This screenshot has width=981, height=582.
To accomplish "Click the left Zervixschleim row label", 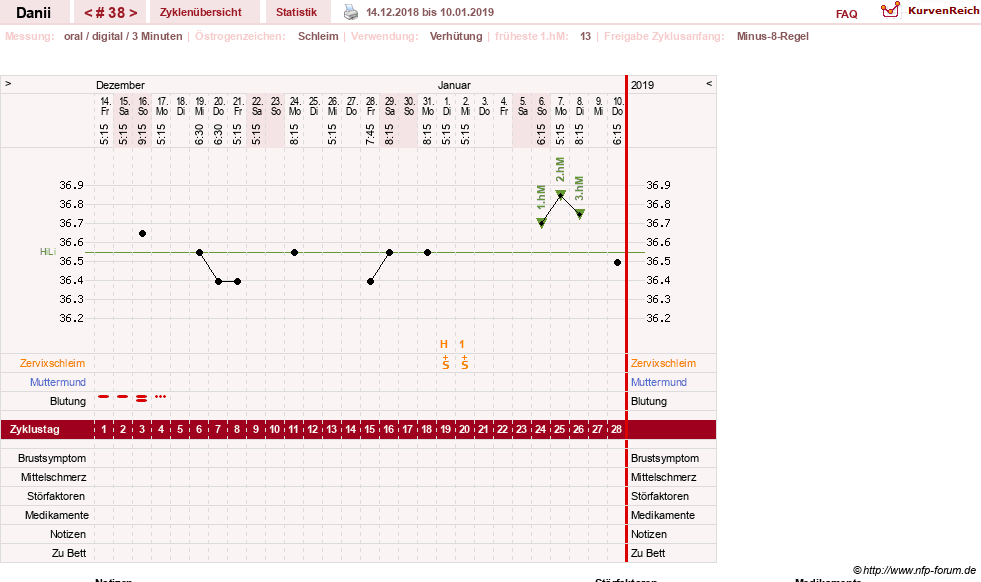I will click(53, 363).
